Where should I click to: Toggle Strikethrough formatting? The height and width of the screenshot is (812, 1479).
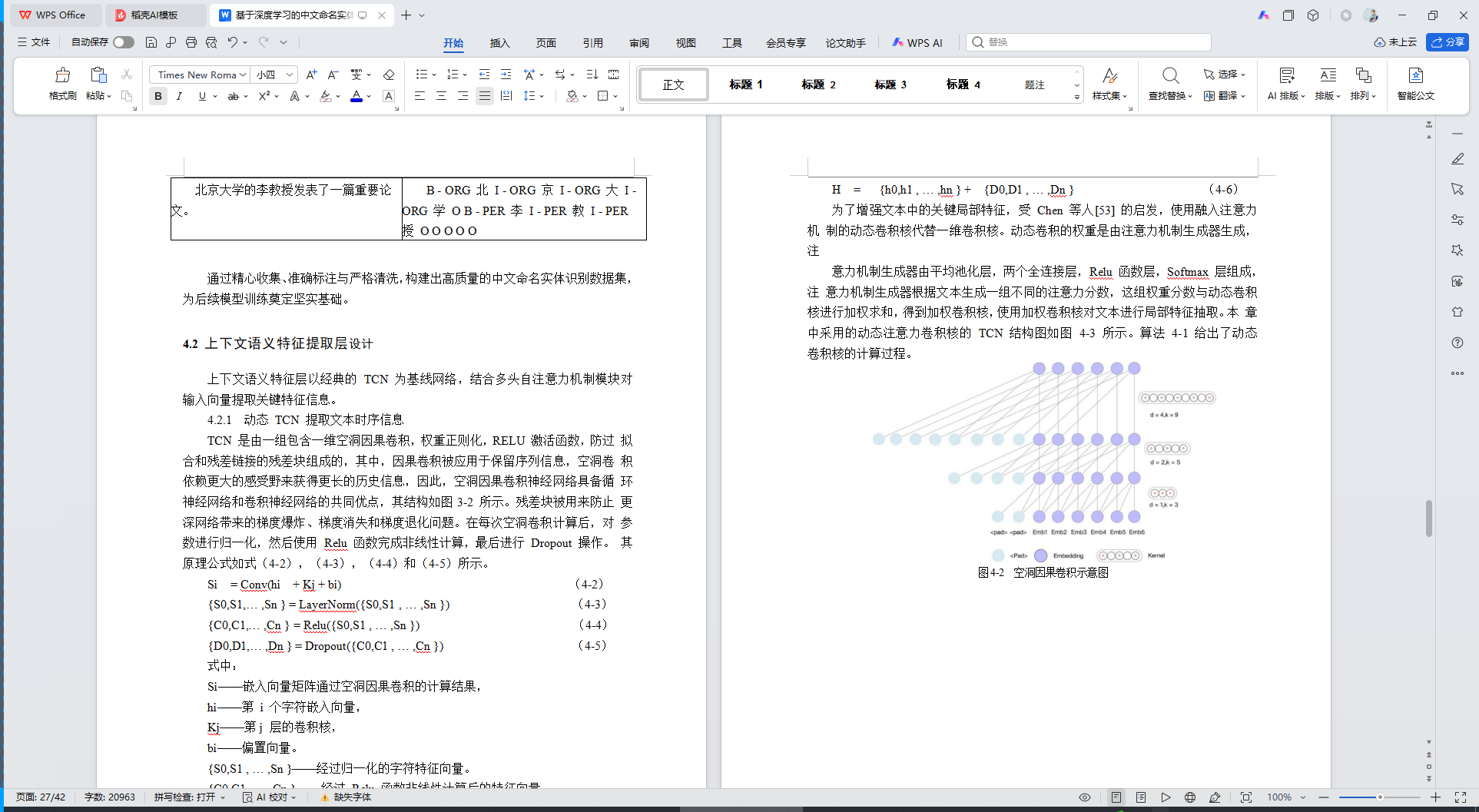[233, 96]
